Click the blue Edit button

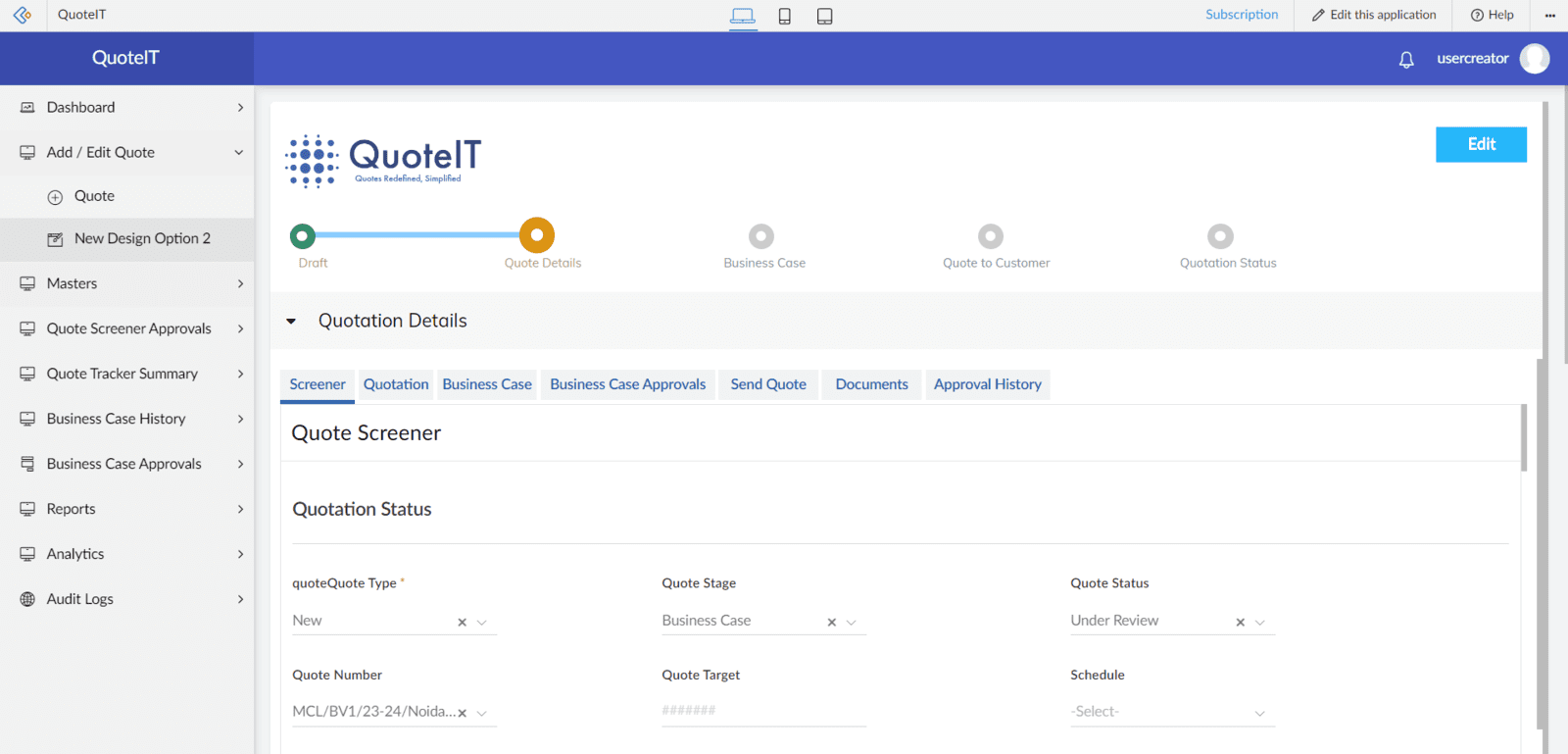[x=1481, y=144]
